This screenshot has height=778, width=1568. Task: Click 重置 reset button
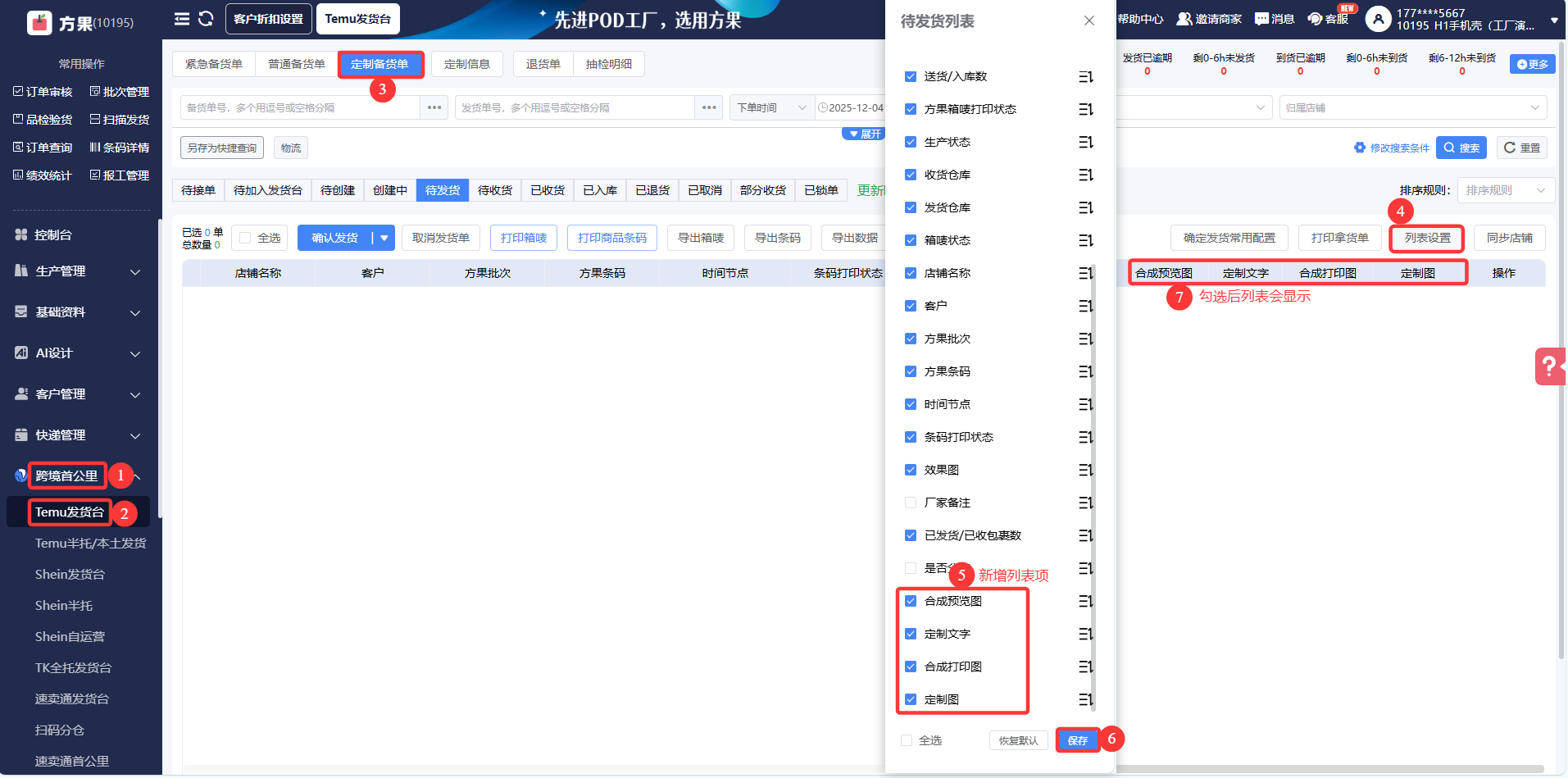(1522, 148)
